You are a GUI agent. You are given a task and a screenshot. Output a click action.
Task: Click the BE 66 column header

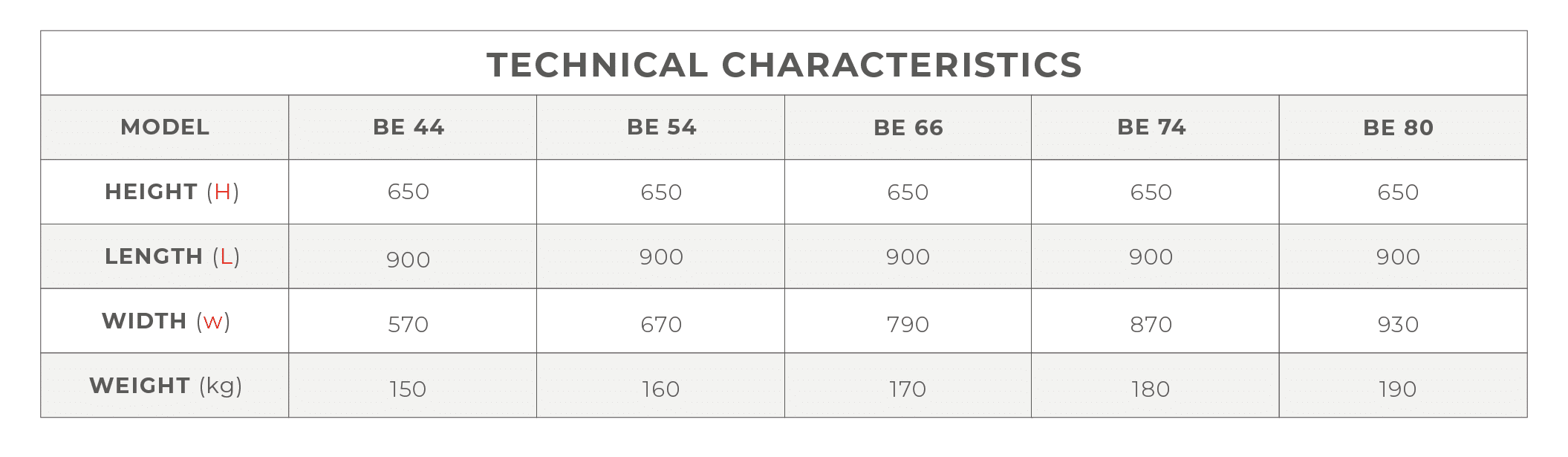(908, 128)
